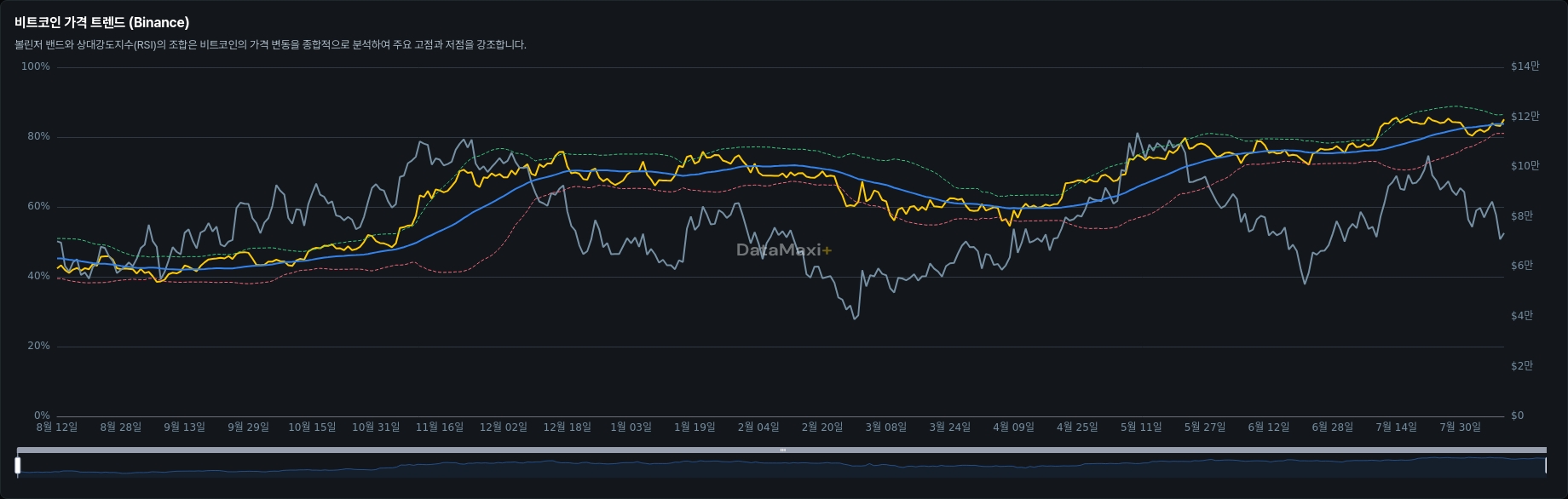Screen dimensions: 1568x499
Task: Click the 6월 28일 date label
Action: pos(1333,427)
